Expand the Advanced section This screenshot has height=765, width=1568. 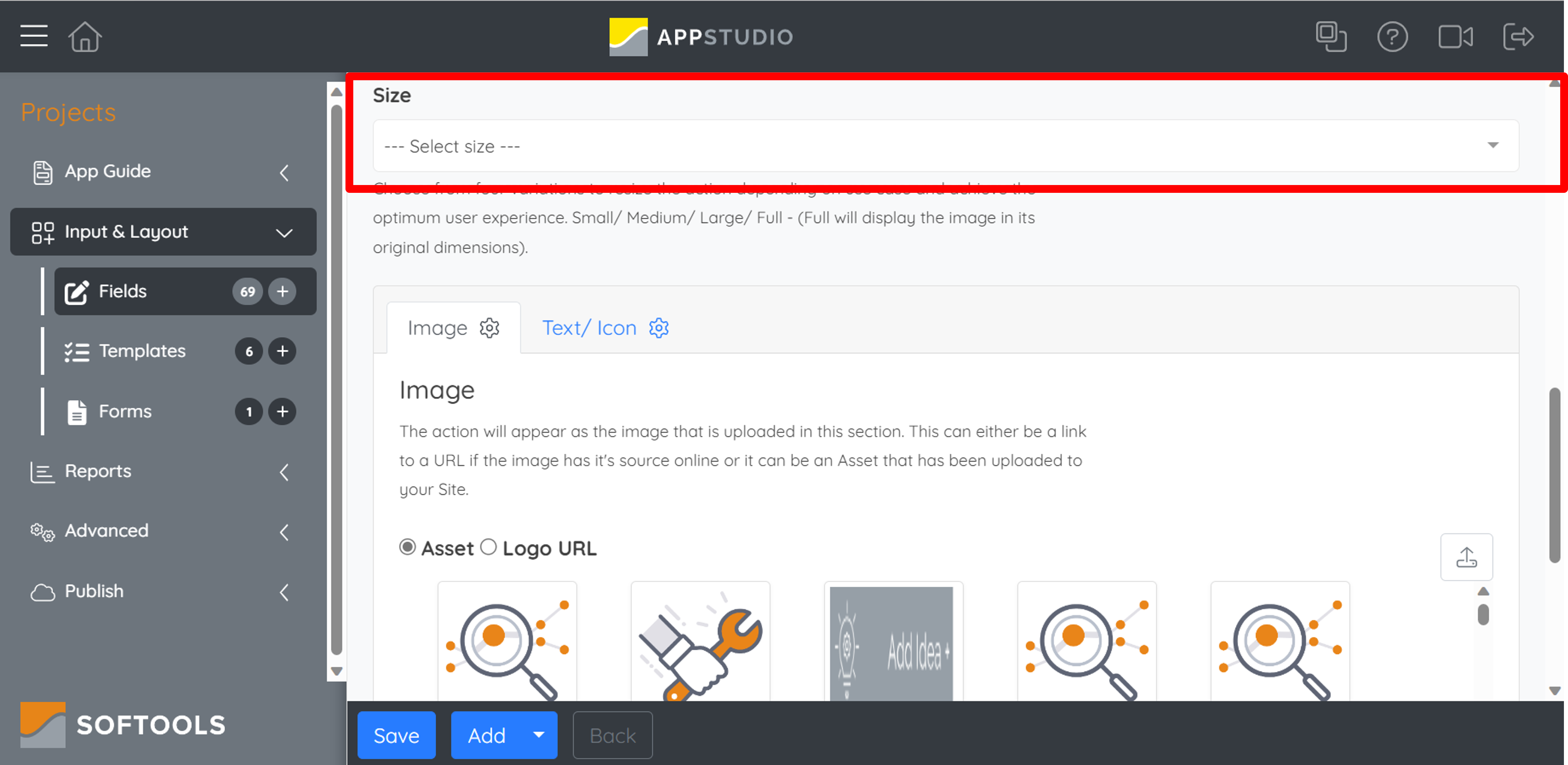(x=284, y=532)
